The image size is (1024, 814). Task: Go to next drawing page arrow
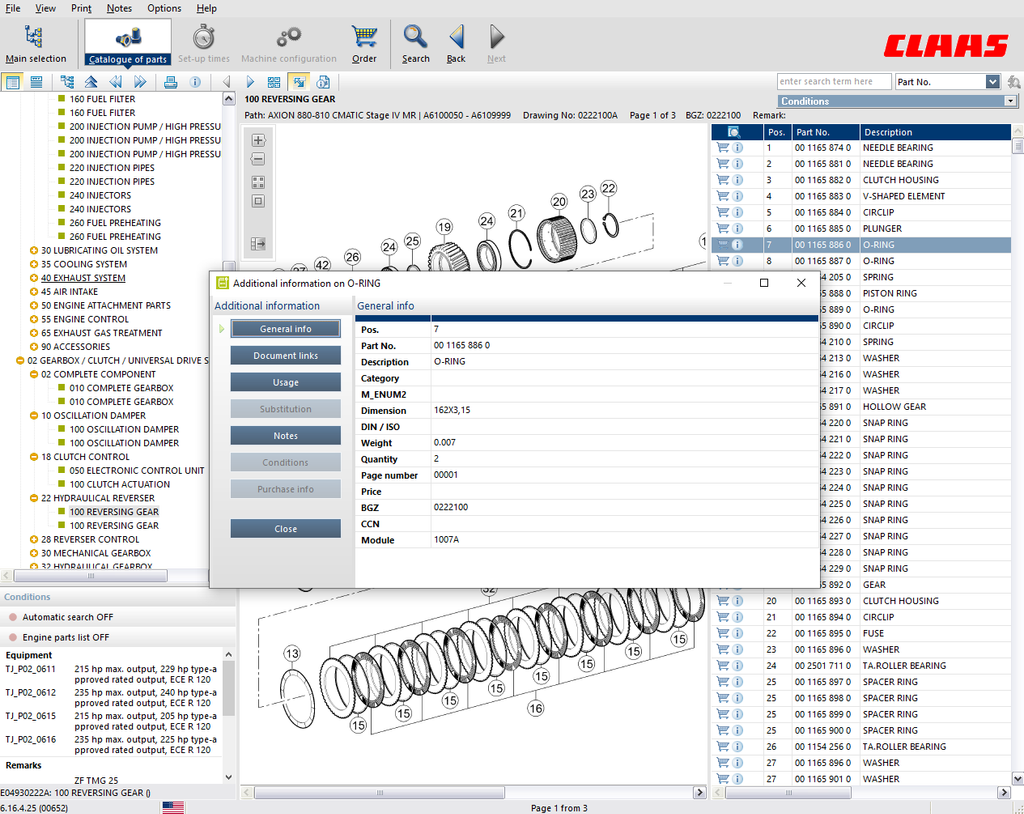pos(250,82)
